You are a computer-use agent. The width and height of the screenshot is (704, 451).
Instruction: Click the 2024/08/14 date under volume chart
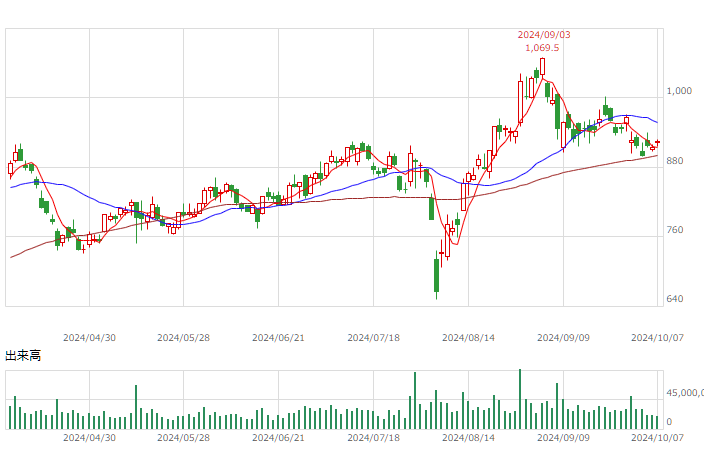point(468,438)
